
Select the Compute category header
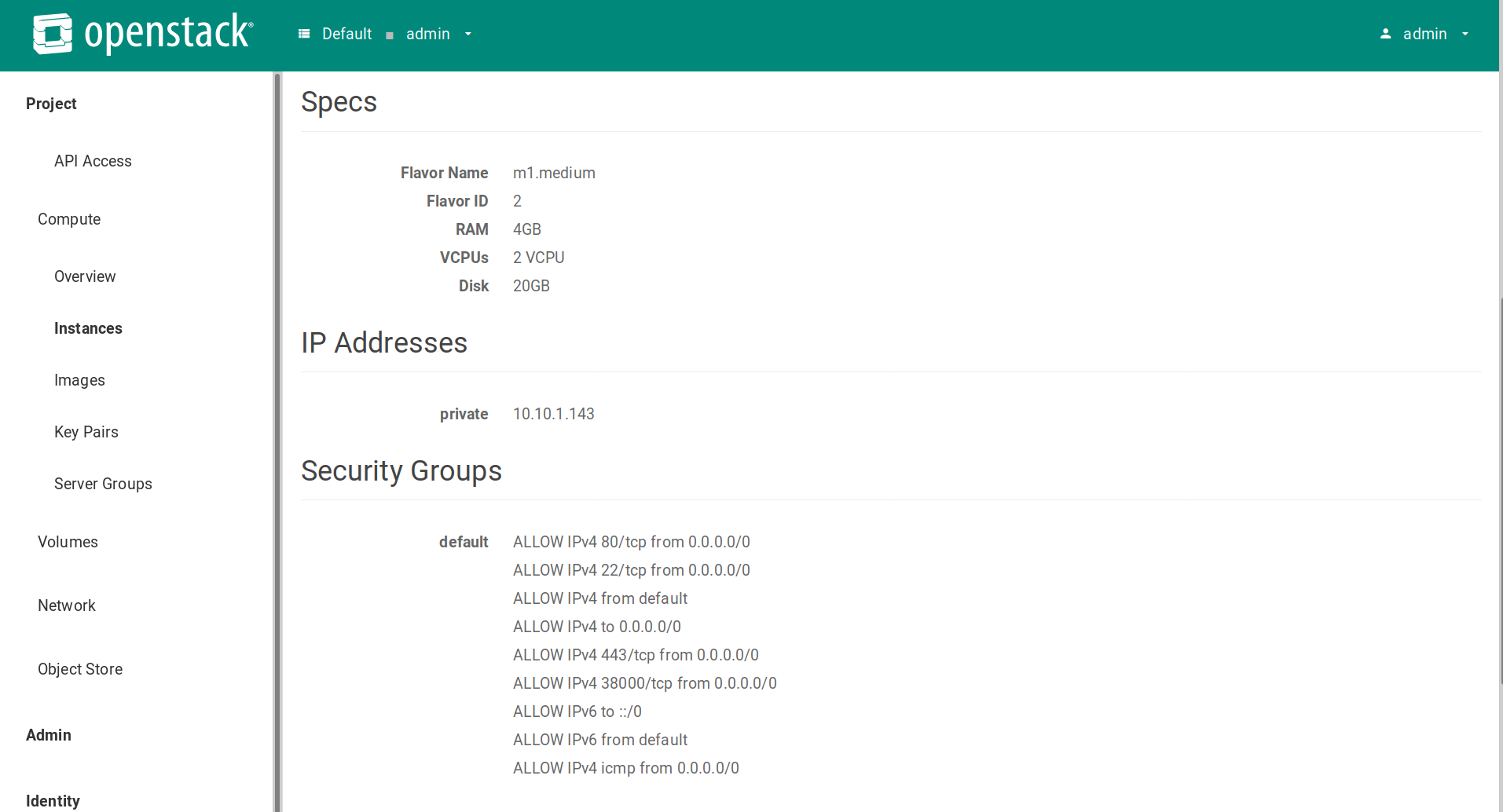point(69,219)
